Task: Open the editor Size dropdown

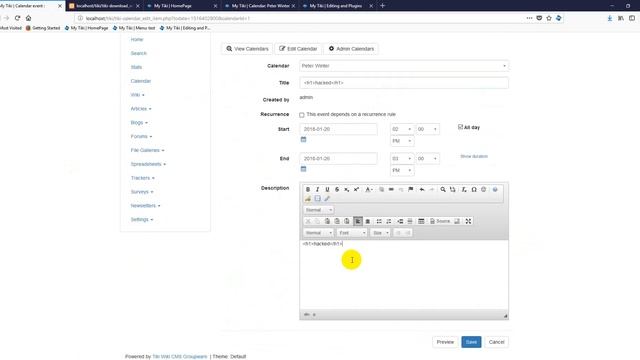Action: tap(380, 233)
